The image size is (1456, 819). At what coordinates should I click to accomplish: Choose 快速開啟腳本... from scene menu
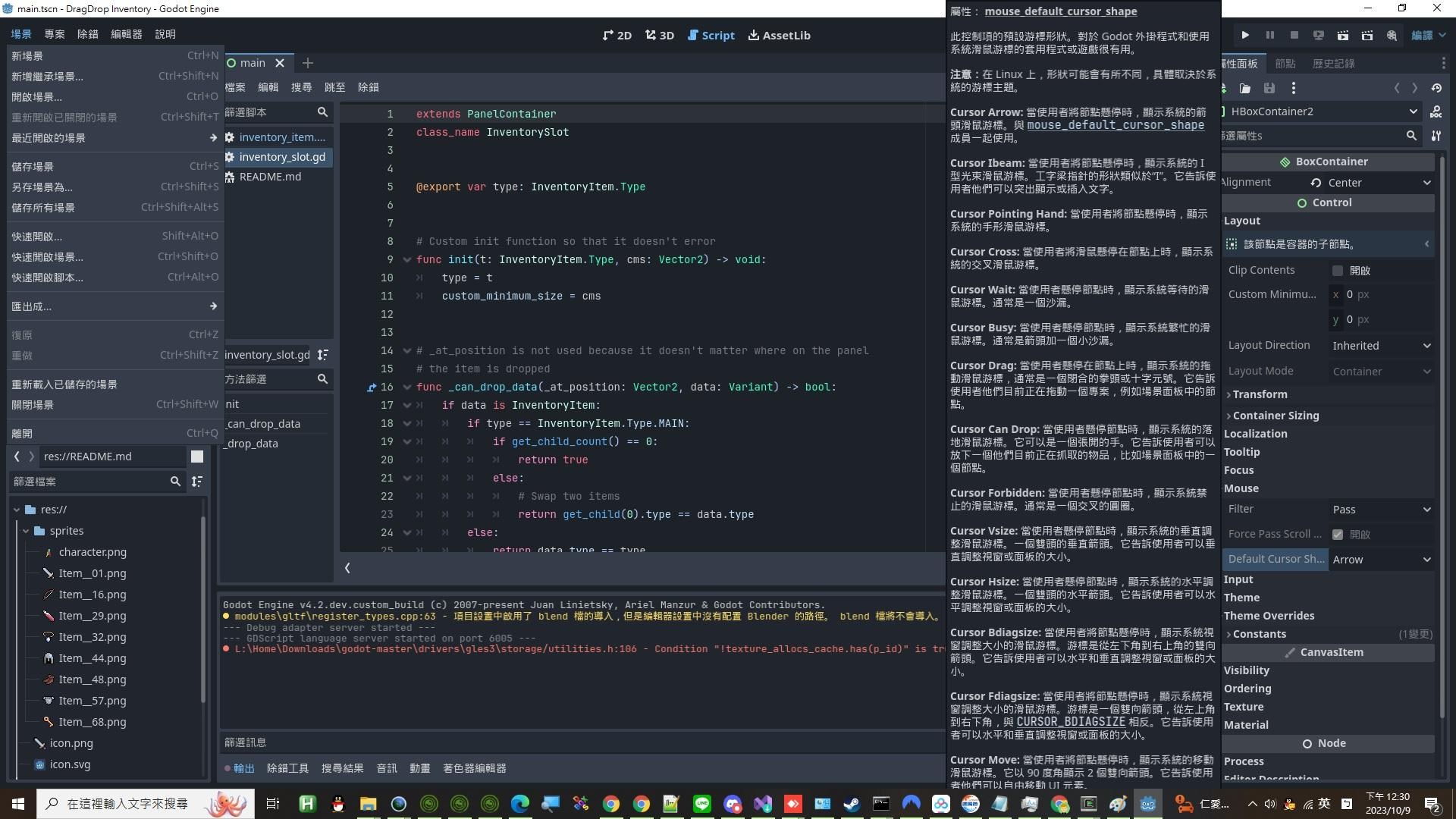click(115, 278)
